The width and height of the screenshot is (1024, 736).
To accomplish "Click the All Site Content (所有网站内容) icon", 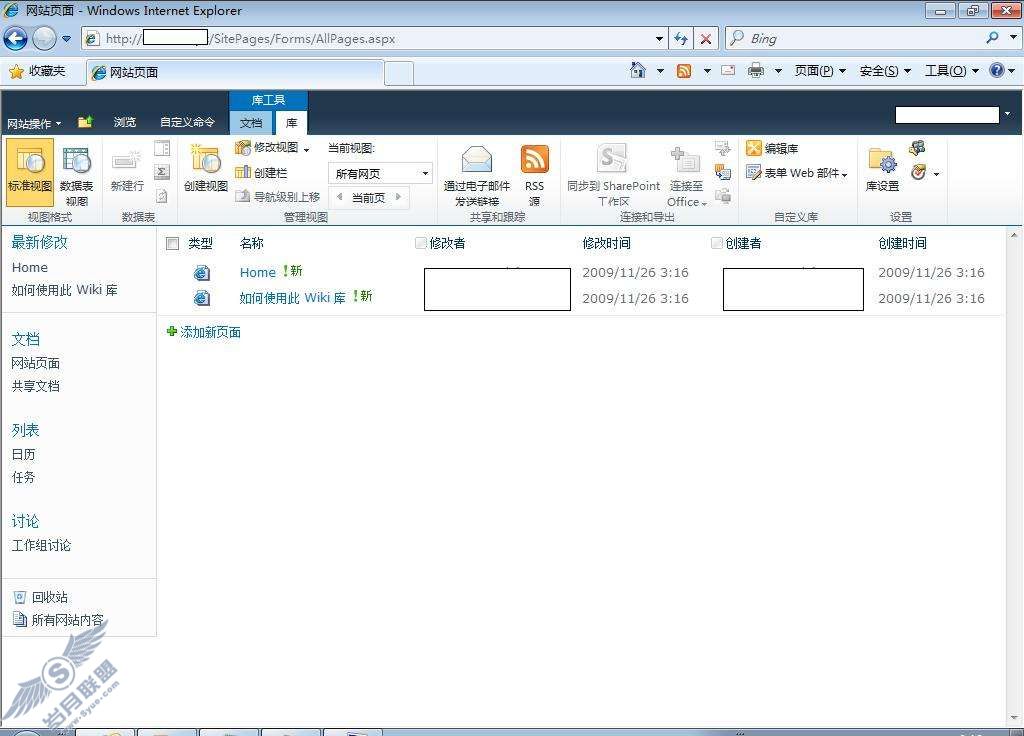I will click(x=20, y=619).
